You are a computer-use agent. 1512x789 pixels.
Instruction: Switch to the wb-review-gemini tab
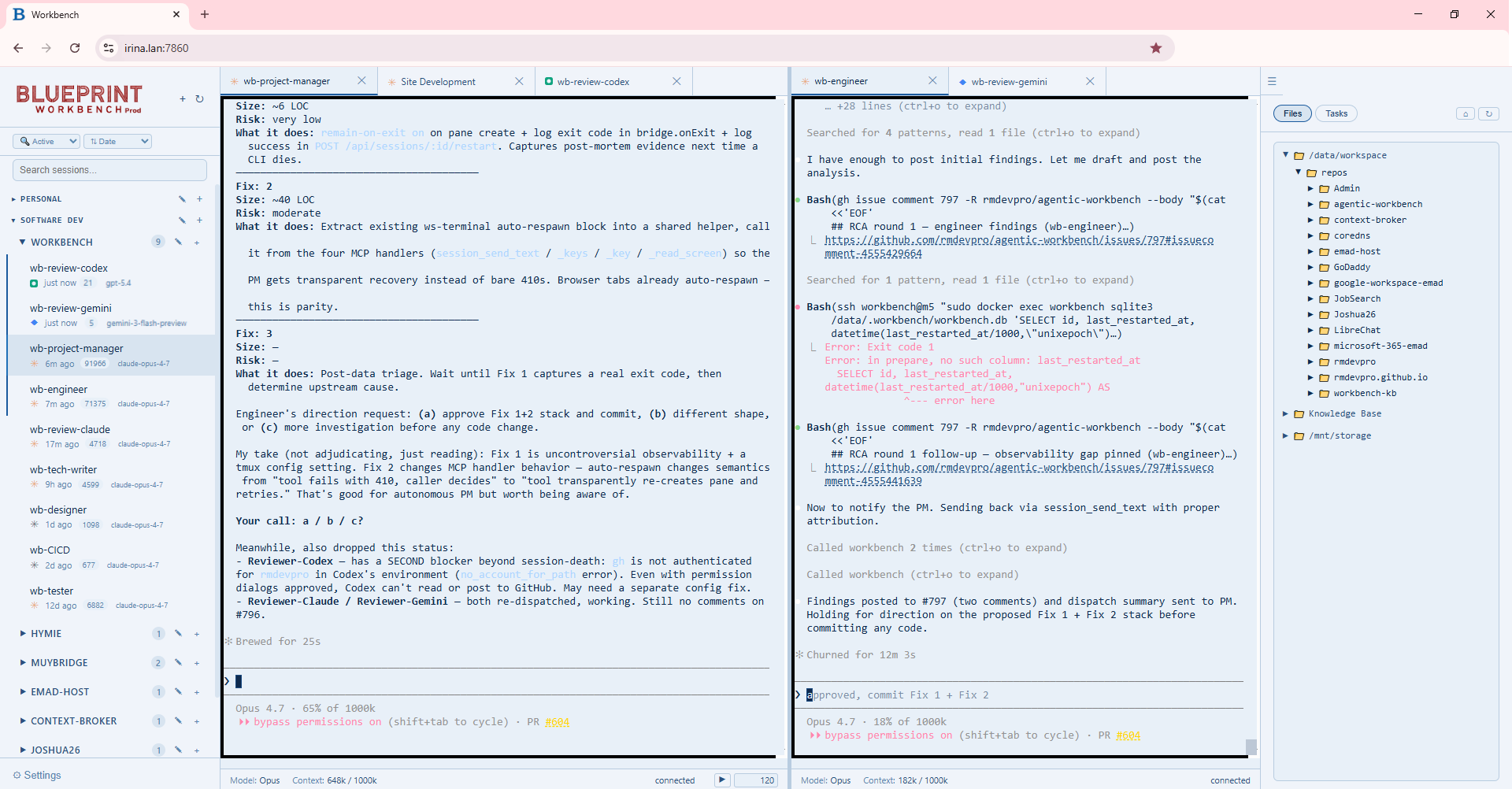(x=1009, y=81)
